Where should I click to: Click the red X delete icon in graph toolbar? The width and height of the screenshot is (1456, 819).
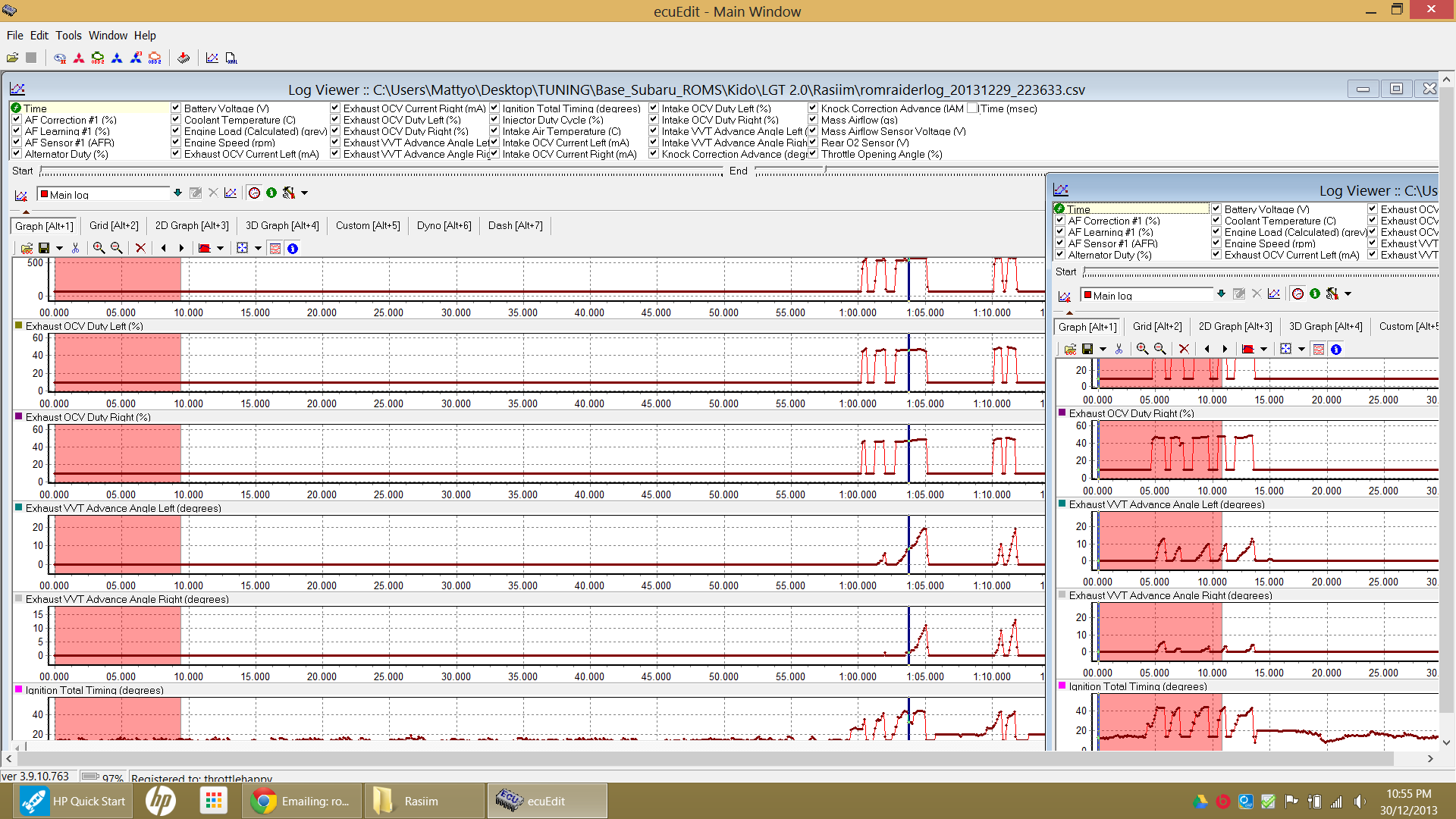click(140, 248)
